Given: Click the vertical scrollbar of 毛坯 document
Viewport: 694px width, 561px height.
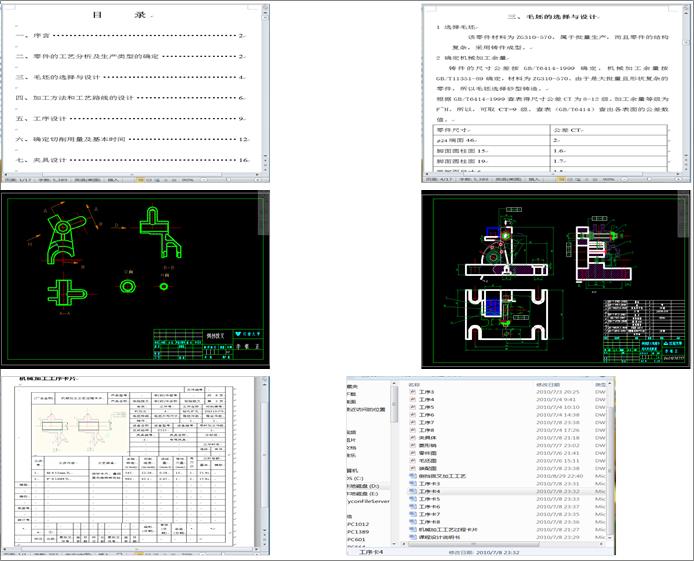Looking at the screenshot, I should [x=686, y=88].
